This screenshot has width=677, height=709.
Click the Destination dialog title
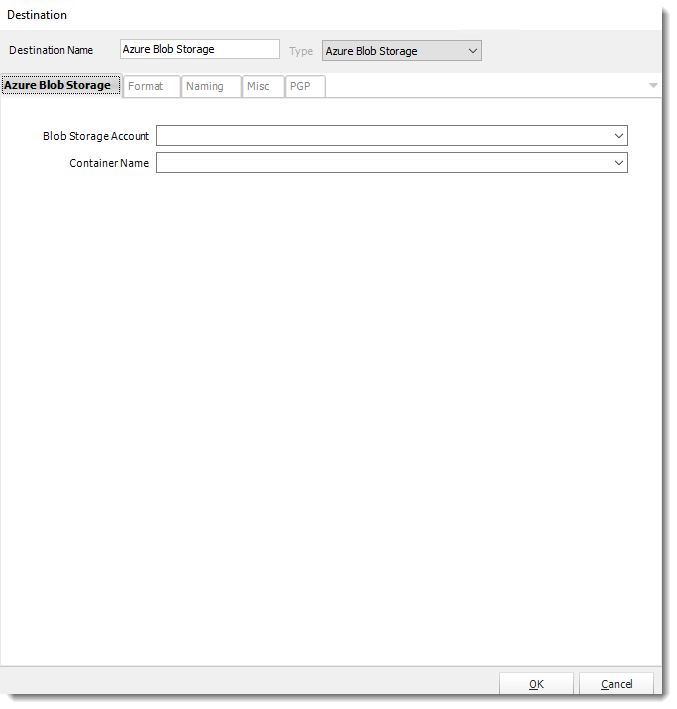[37, 15]
